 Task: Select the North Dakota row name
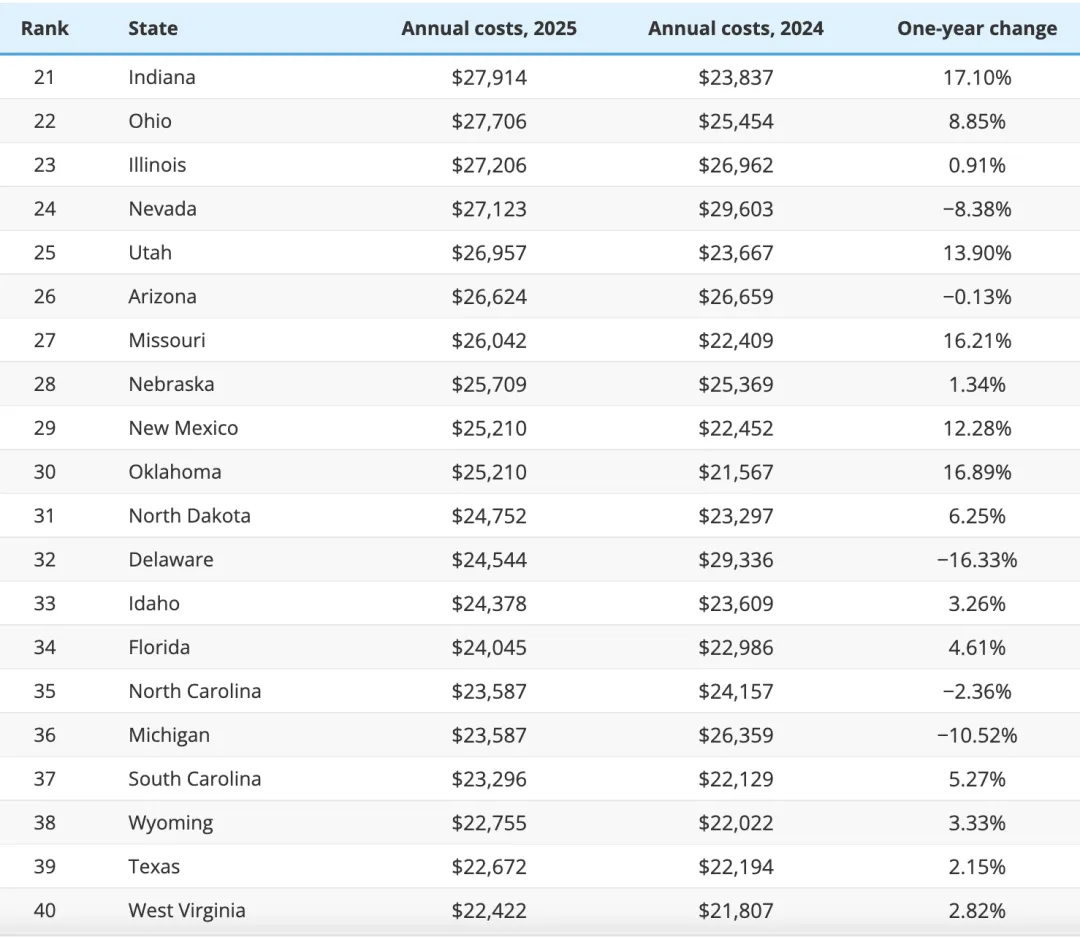pos(189,516)
